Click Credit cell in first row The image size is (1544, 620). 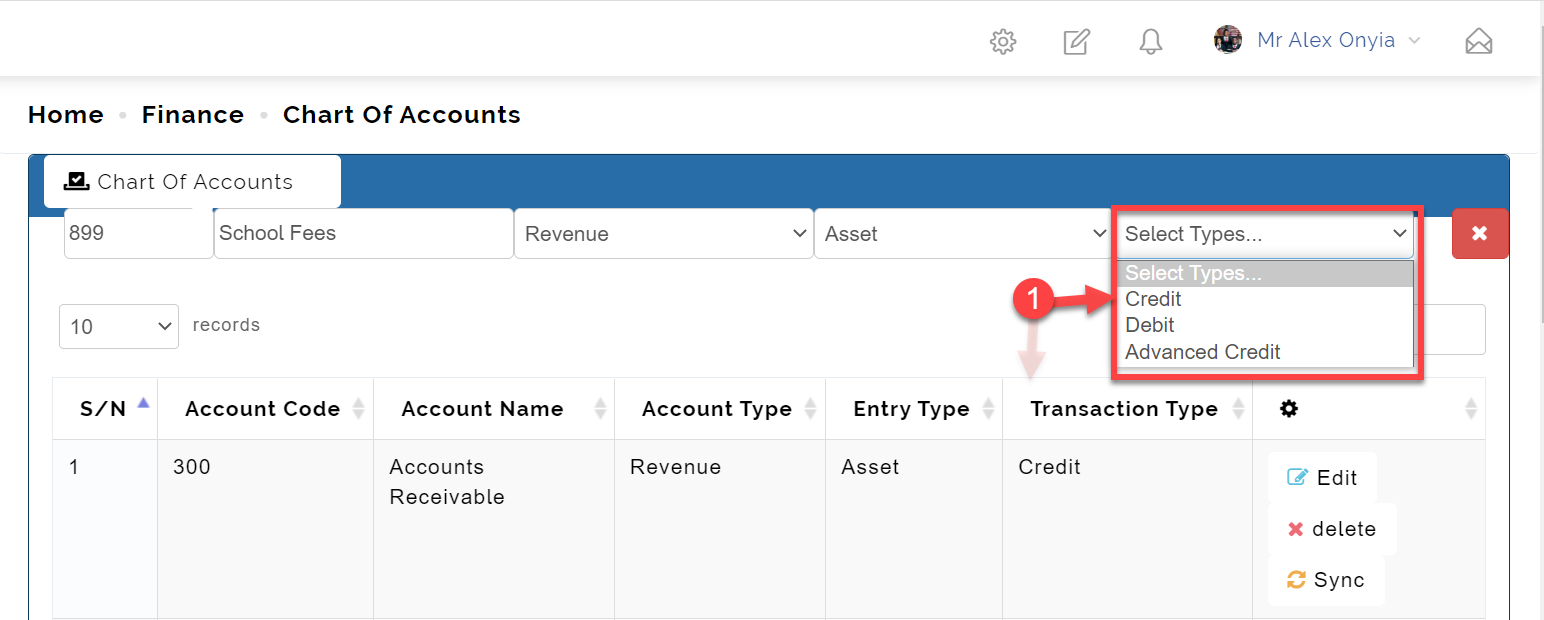pyautogui.click(x=1127, y=530)
